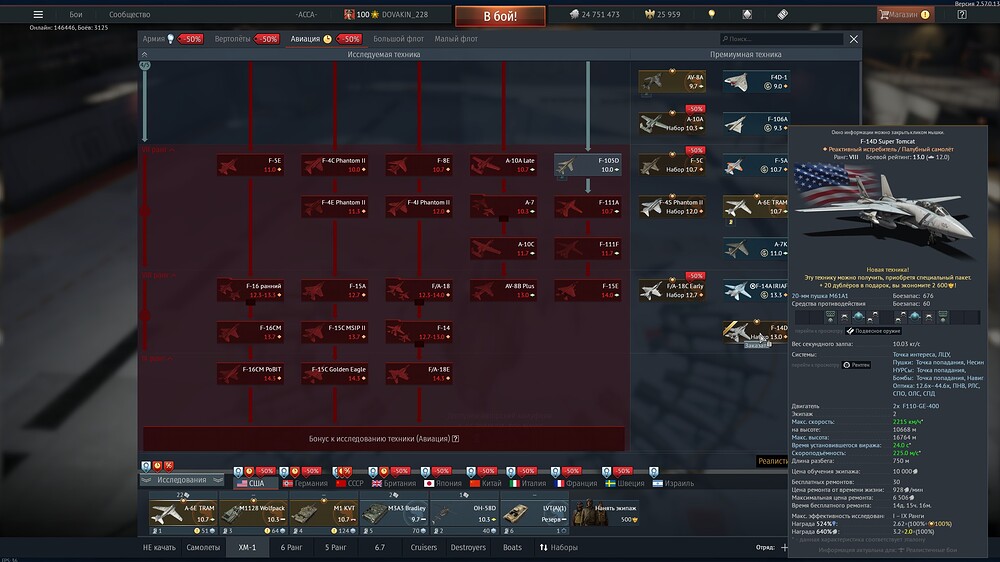The height and width of the screenshot is (562, 1000).
Task: Select the F-5E aircraft in tree
Action: 250,165
